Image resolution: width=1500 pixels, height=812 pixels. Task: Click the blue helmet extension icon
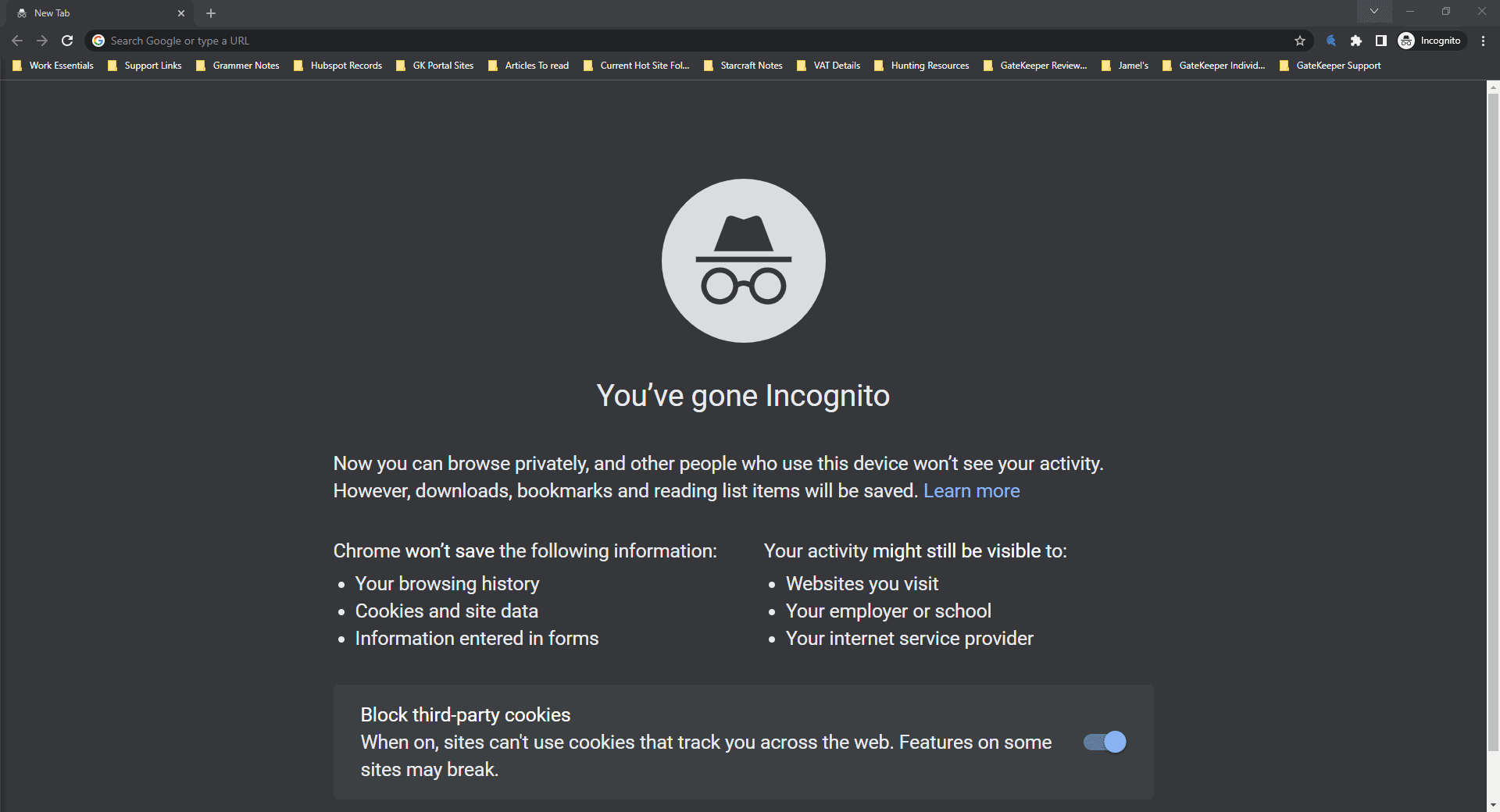1331,41
